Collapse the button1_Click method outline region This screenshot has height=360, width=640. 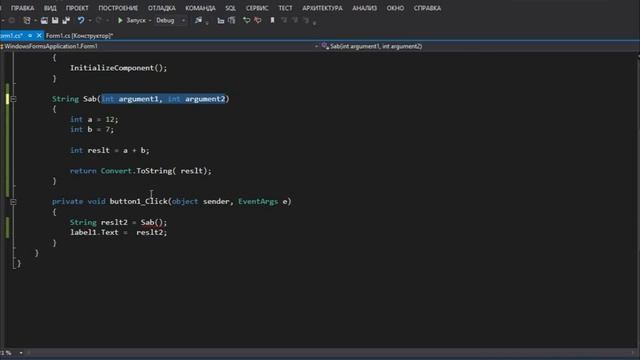(13, 202)
